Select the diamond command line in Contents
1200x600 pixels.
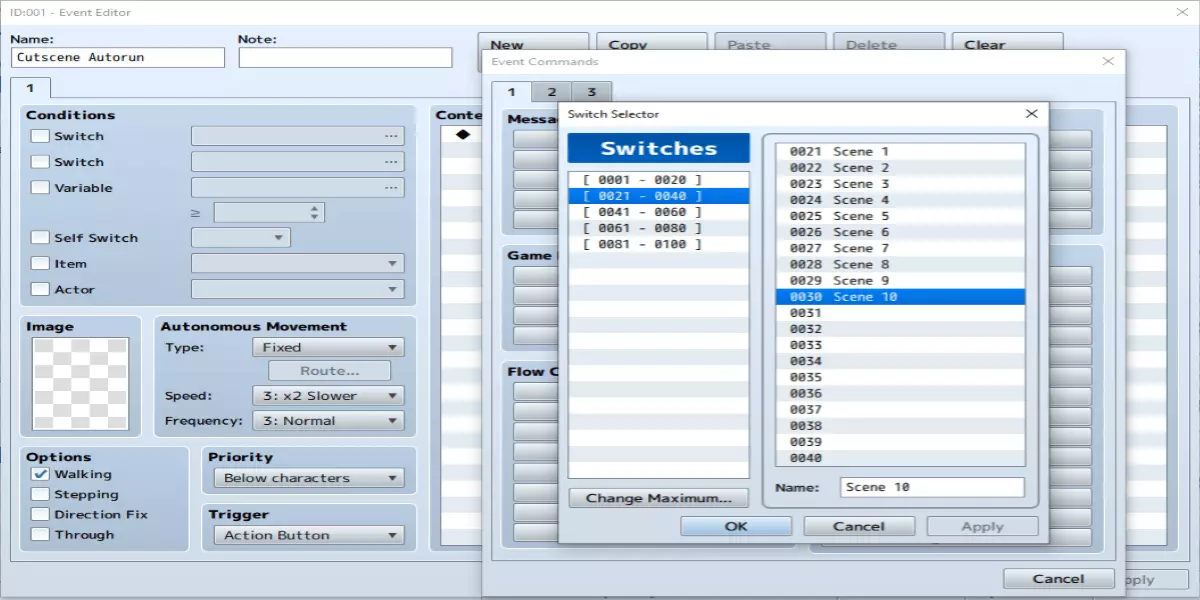[462, 134]
